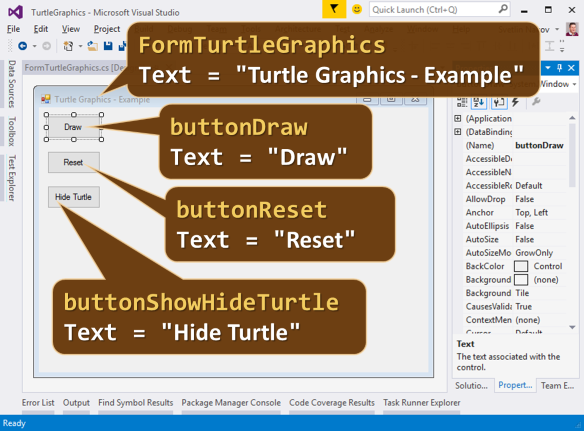584x431 pixels.
Task: Switch to the Team Explorer tab
Action: (557, 386)
